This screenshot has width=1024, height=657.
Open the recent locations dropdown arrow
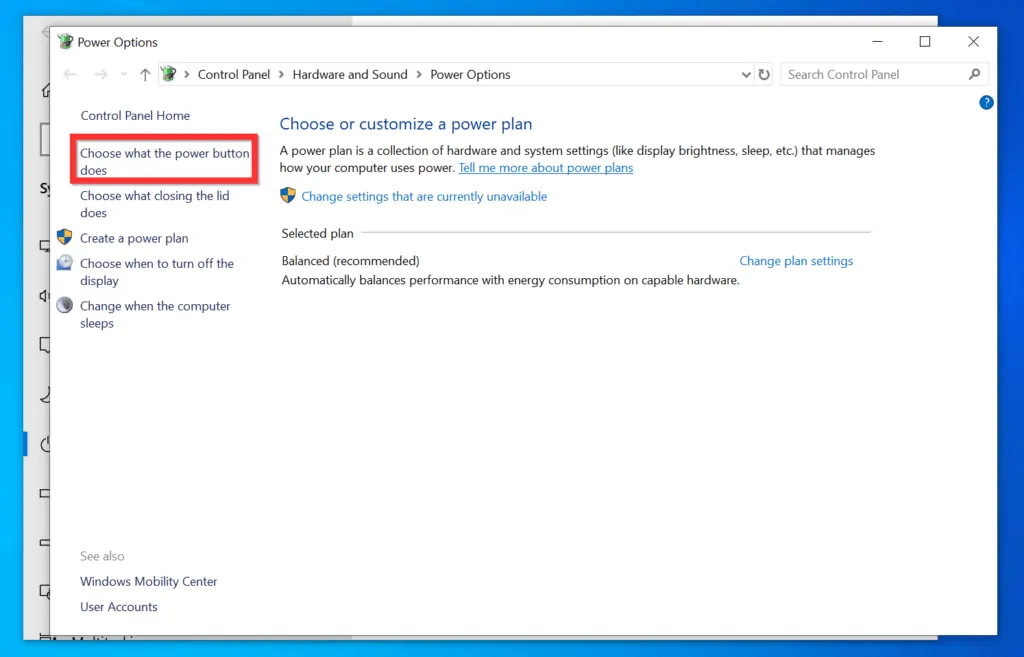124,75
